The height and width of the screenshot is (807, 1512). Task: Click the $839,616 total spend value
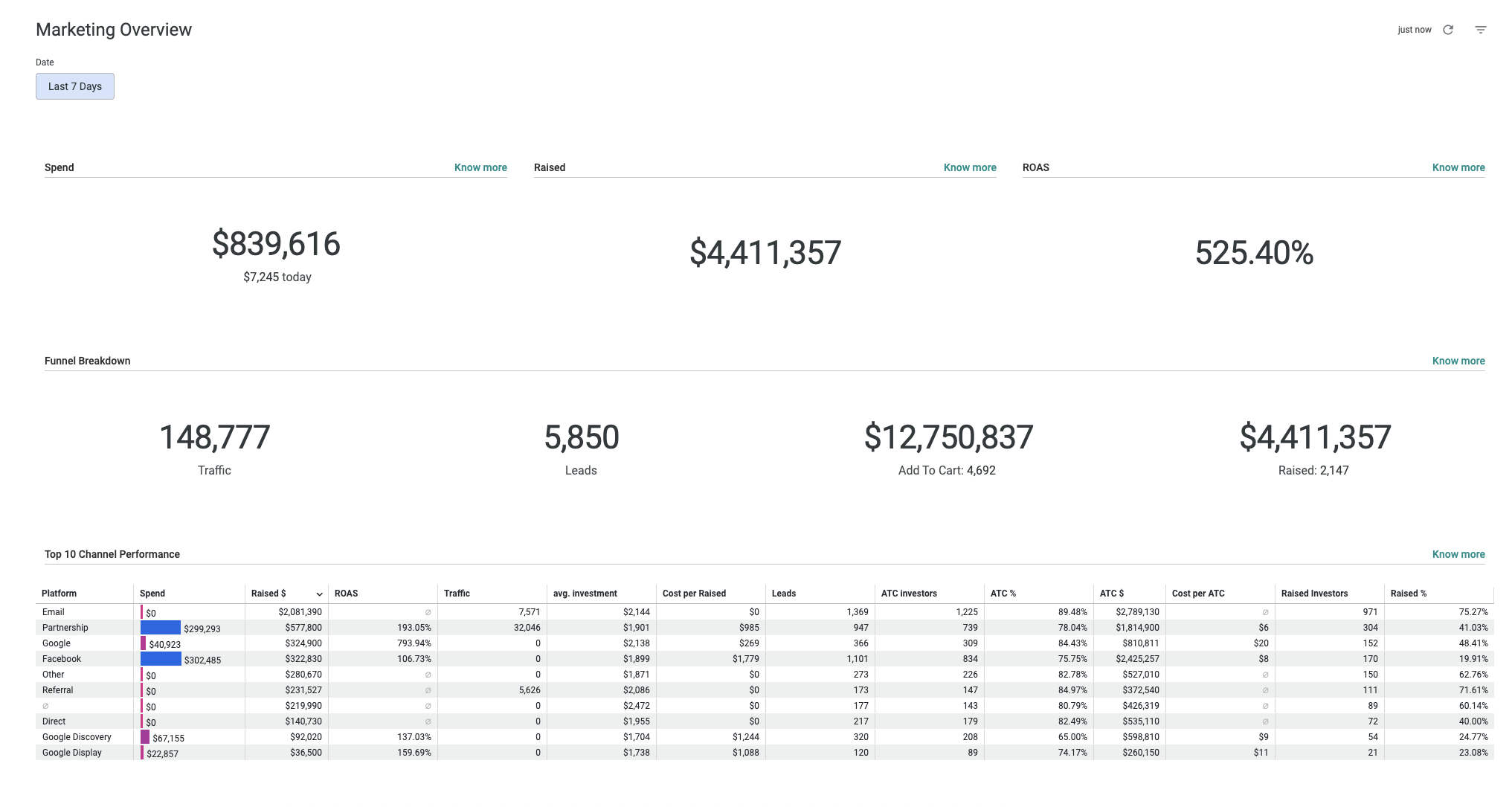click(276, 244)
